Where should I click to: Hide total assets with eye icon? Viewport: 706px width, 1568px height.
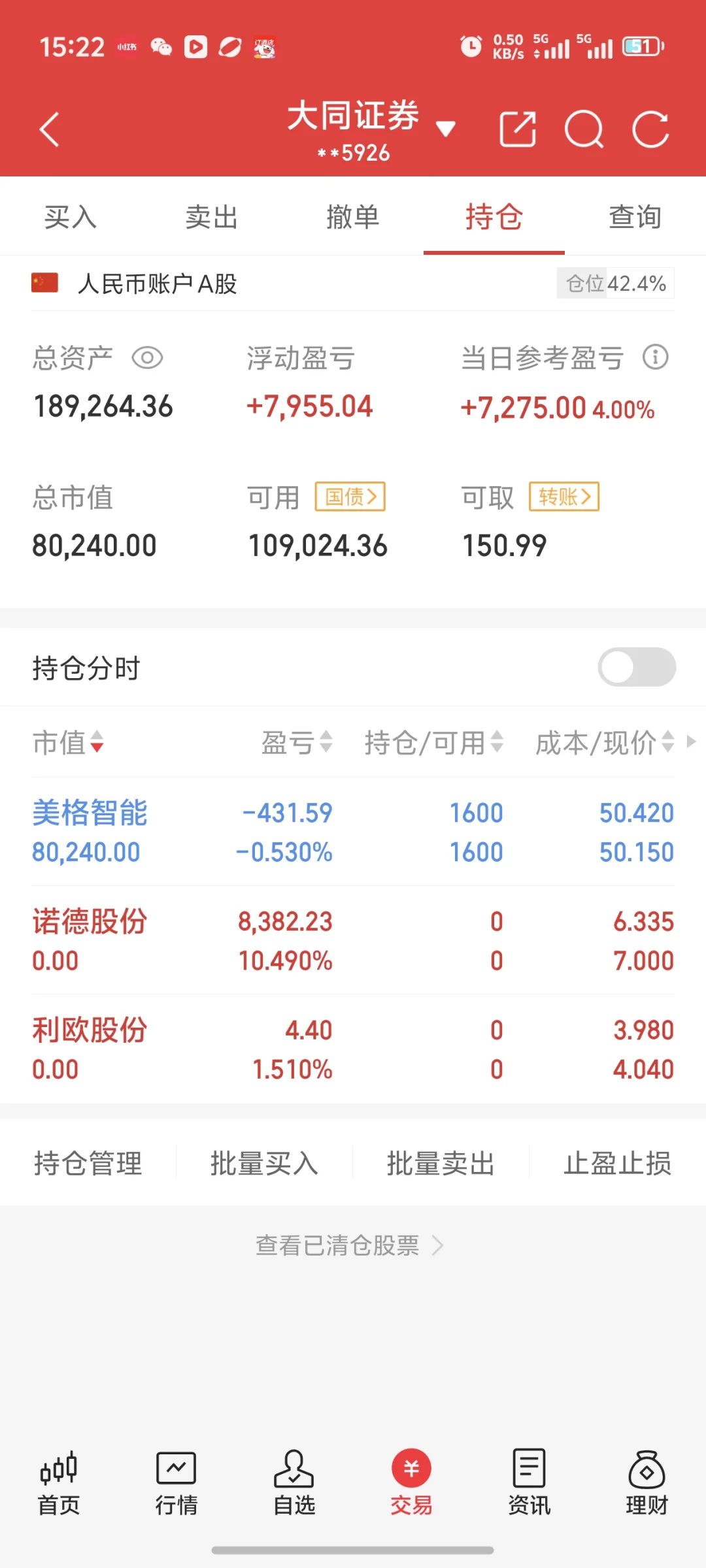147,358
